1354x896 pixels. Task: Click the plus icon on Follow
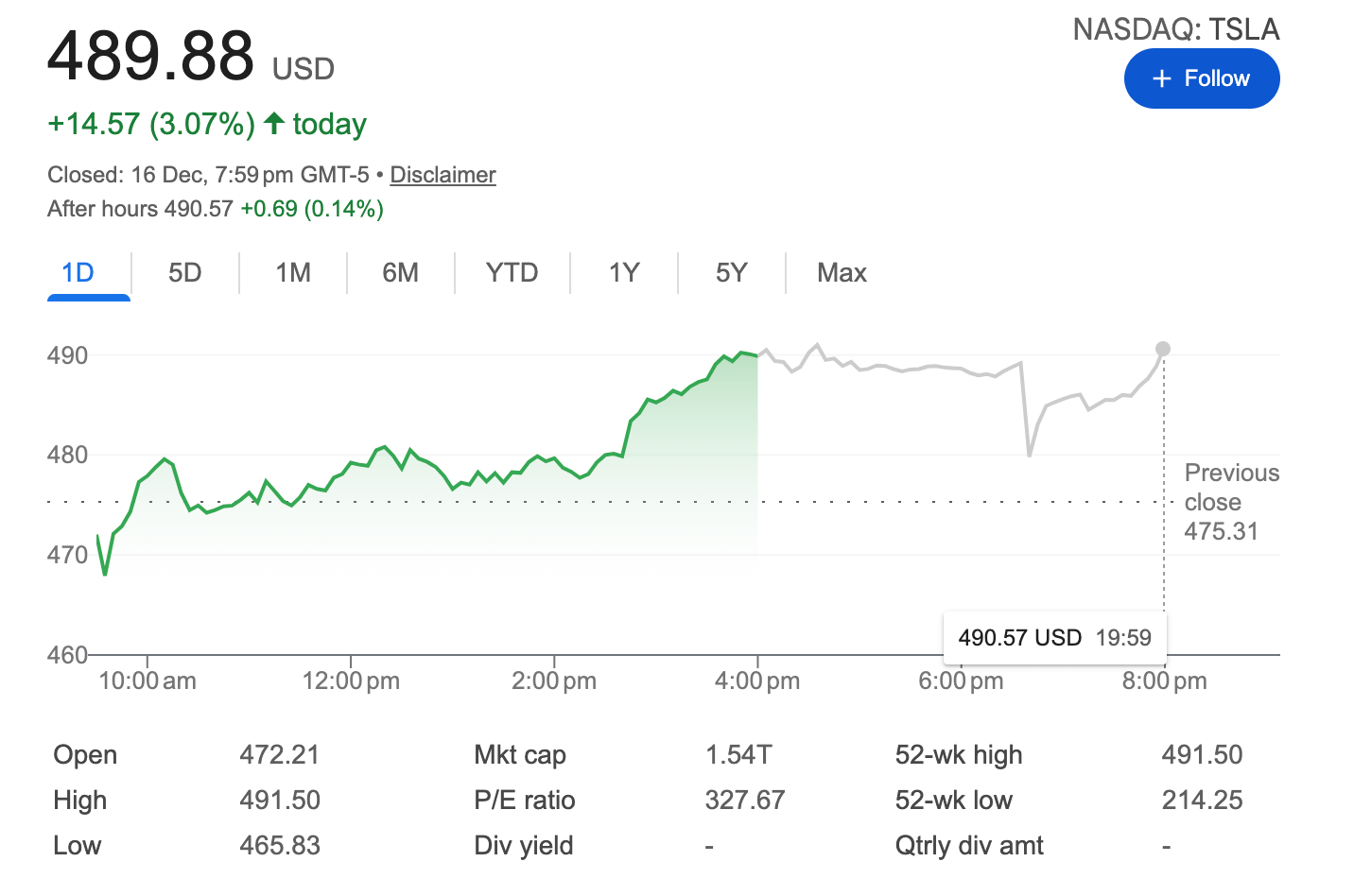(x=1162, y=78)
